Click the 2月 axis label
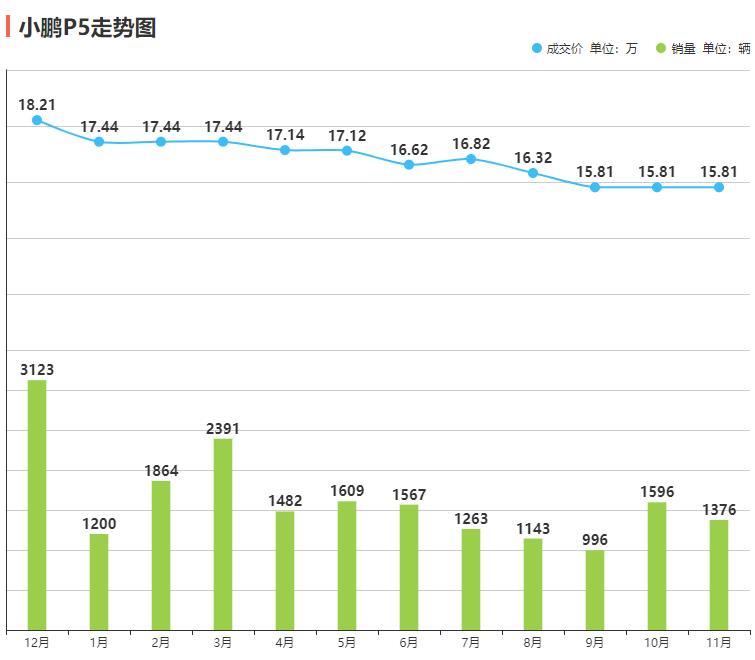Image resolution: width=755 pixels, height=660 pixels. tap(161, 642)
